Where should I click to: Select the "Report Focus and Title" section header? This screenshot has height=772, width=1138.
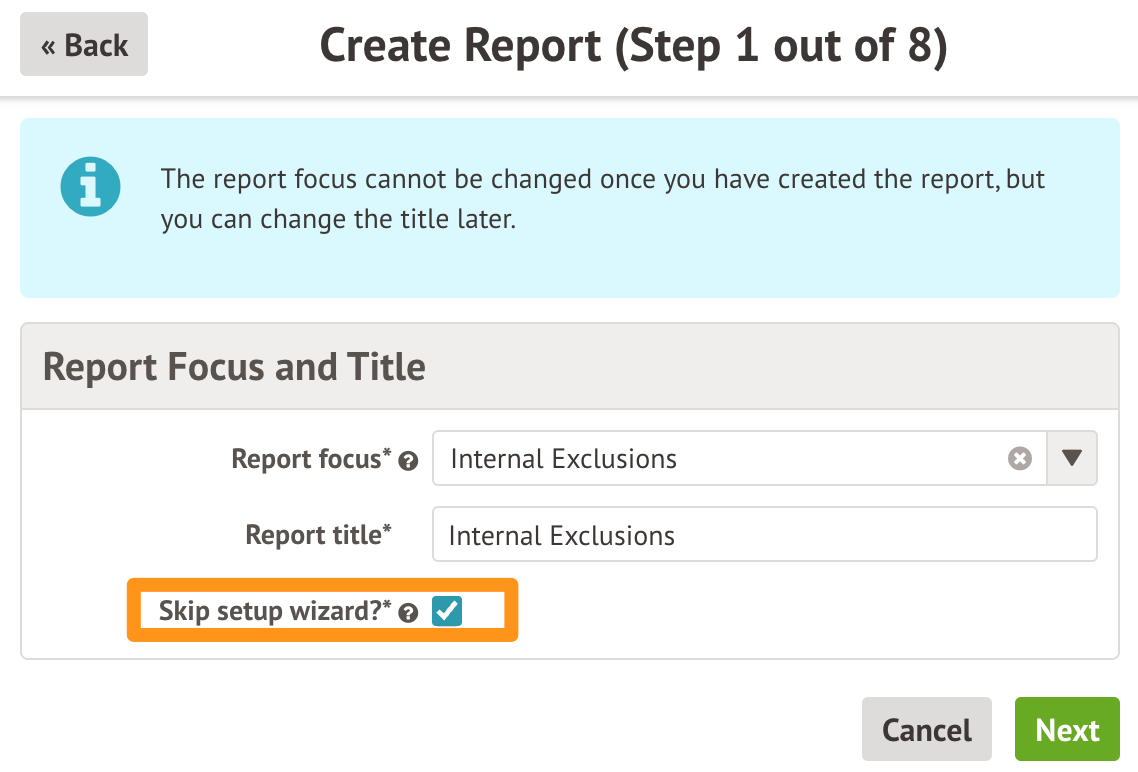click(235, 367)
